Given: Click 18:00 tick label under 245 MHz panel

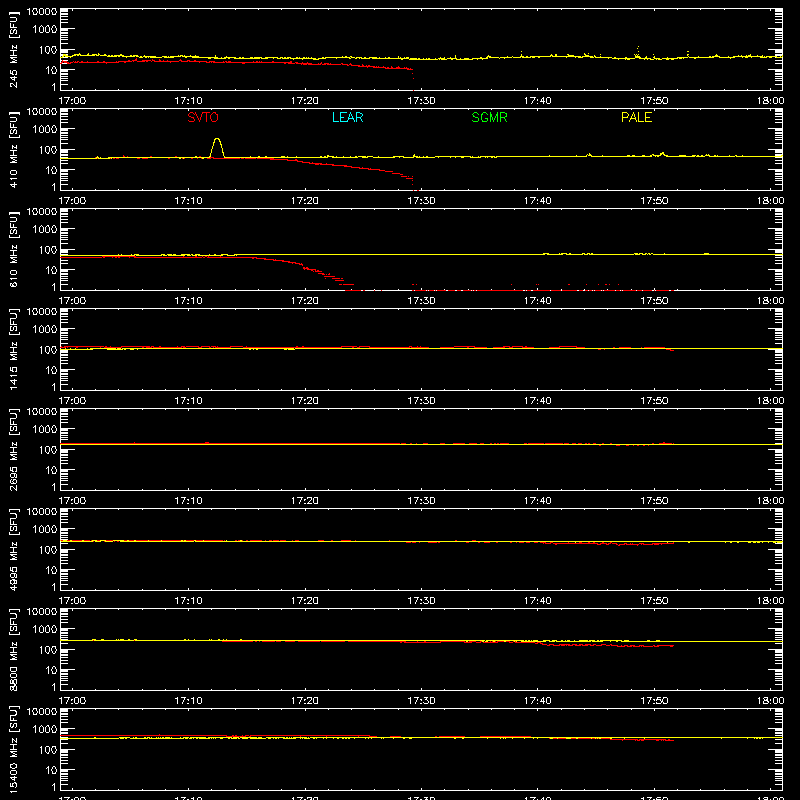Looking at the screenshot, I should pyautogui.click(x=770, y=101).
